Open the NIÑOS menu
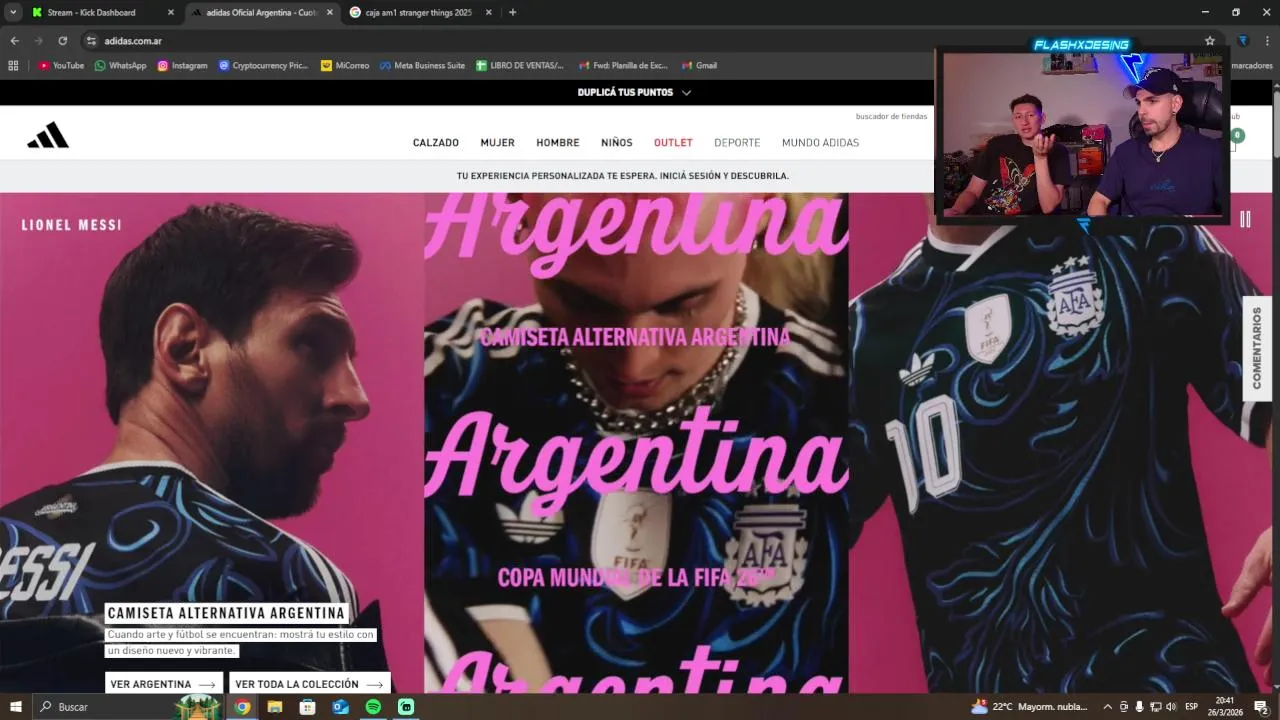Image resolution: width=1280 pixels, height=720 pixels. click(617, 143)
